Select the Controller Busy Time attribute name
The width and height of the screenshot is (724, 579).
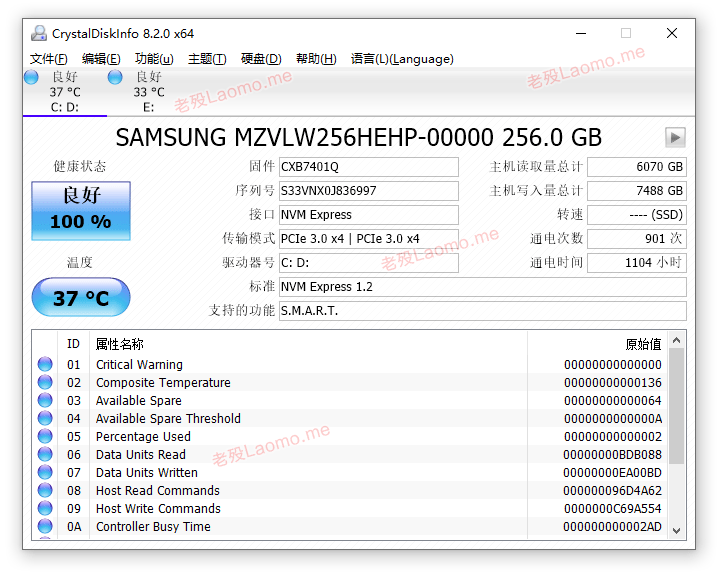pos(153,527)
